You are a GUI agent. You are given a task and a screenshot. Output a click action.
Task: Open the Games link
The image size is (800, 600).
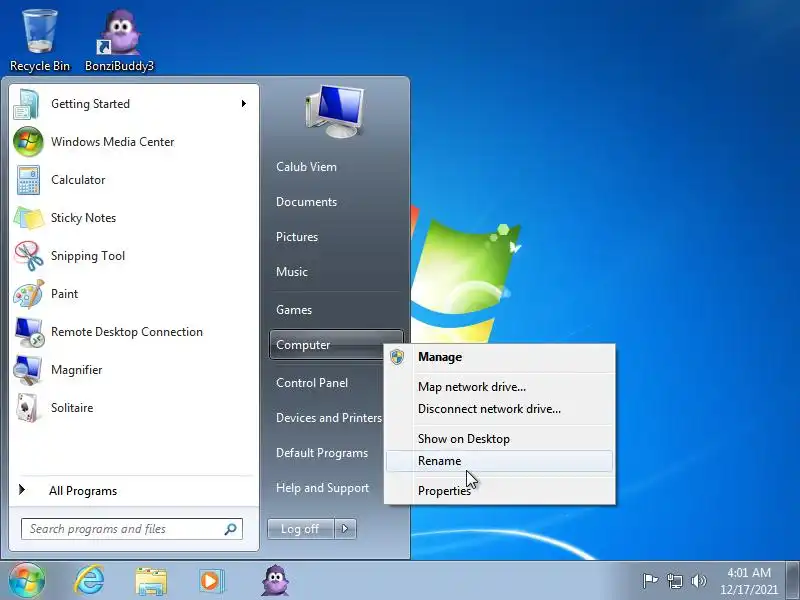coord(336,310)
